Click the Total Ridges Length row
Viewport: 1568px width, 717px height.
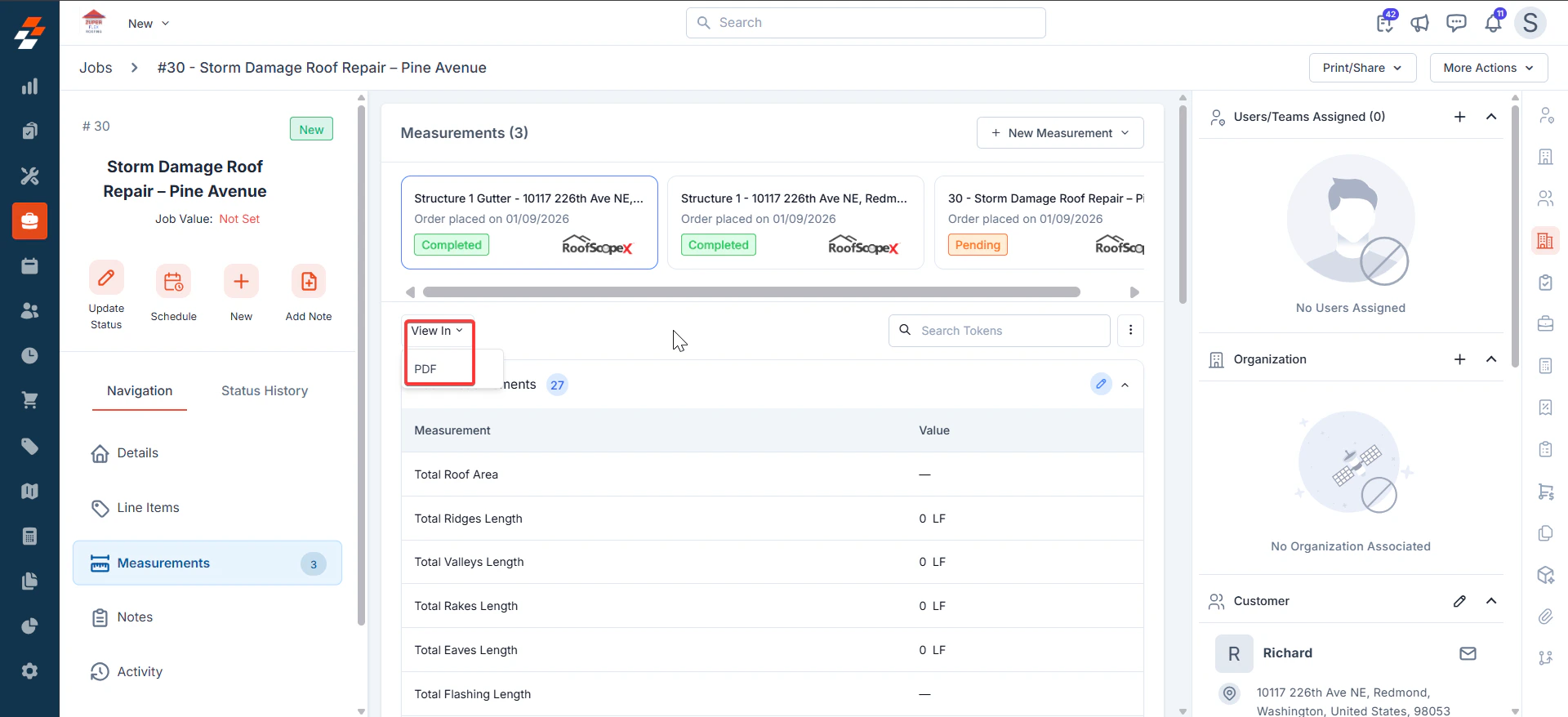pos(772,519)
